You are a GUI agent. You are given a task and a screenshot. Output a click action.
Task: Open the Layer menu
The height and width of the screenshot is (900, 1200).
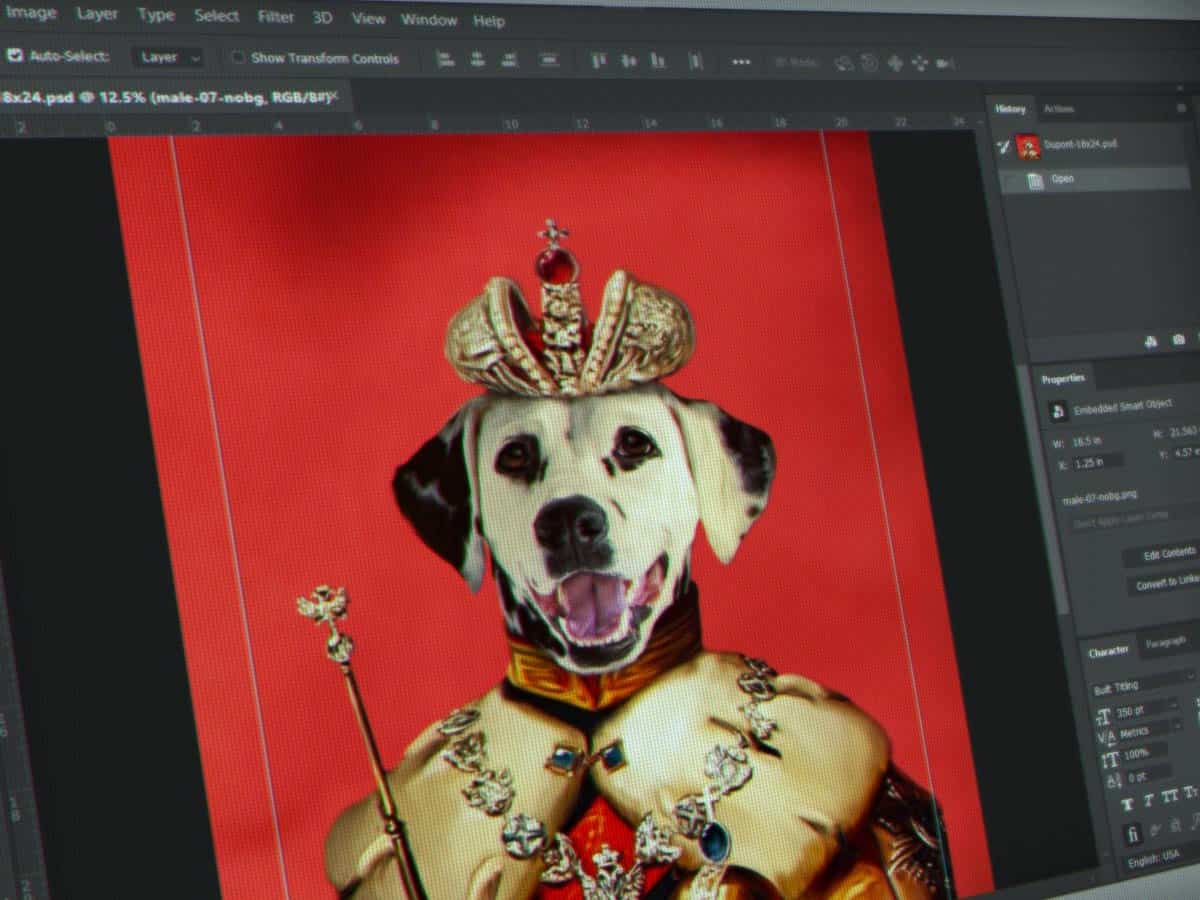click(x=97, y=15)
